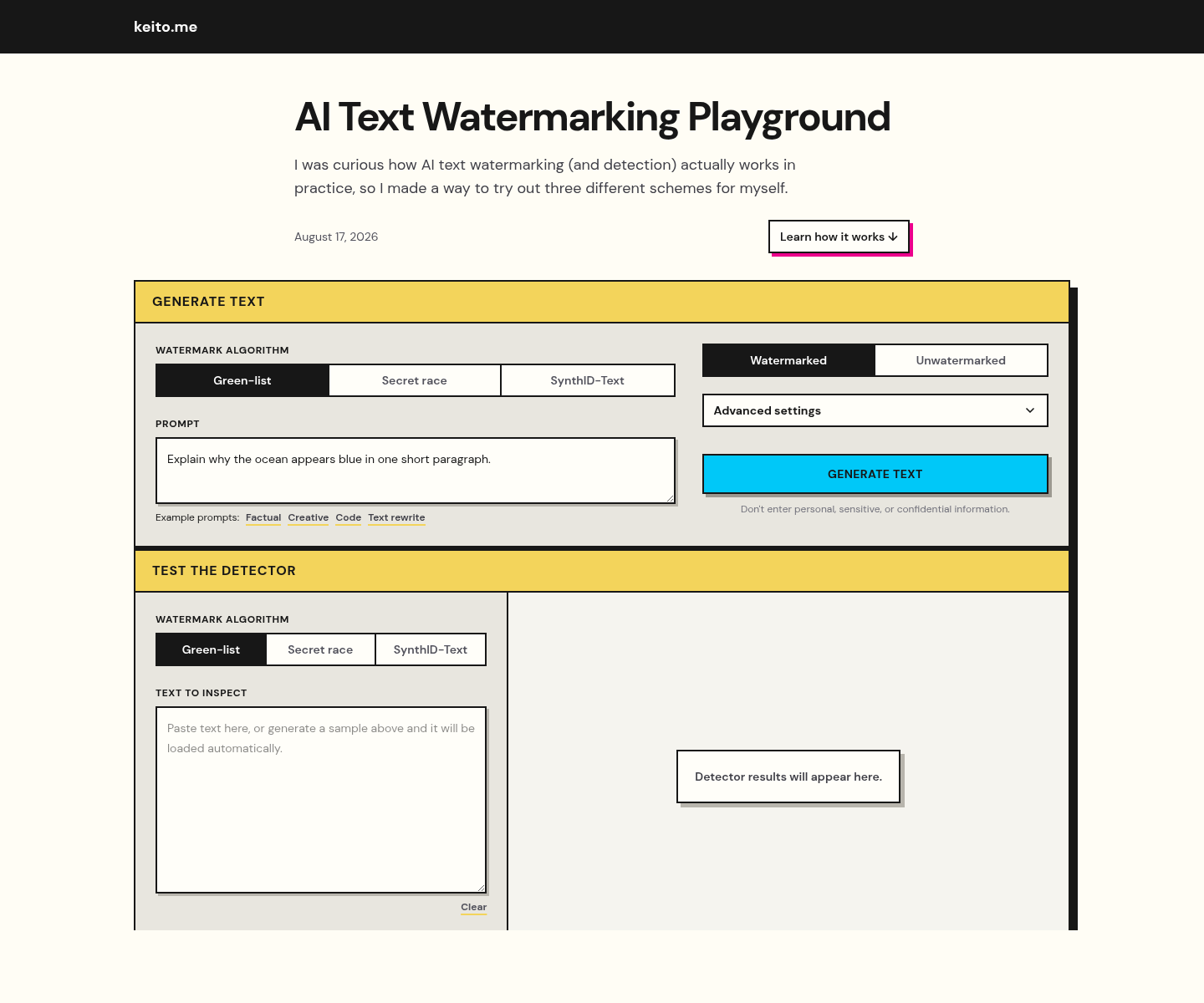Viewport: 1204px width, 1003px height.
Task: Load the Creative example prompt
Action: click(309, 518)
